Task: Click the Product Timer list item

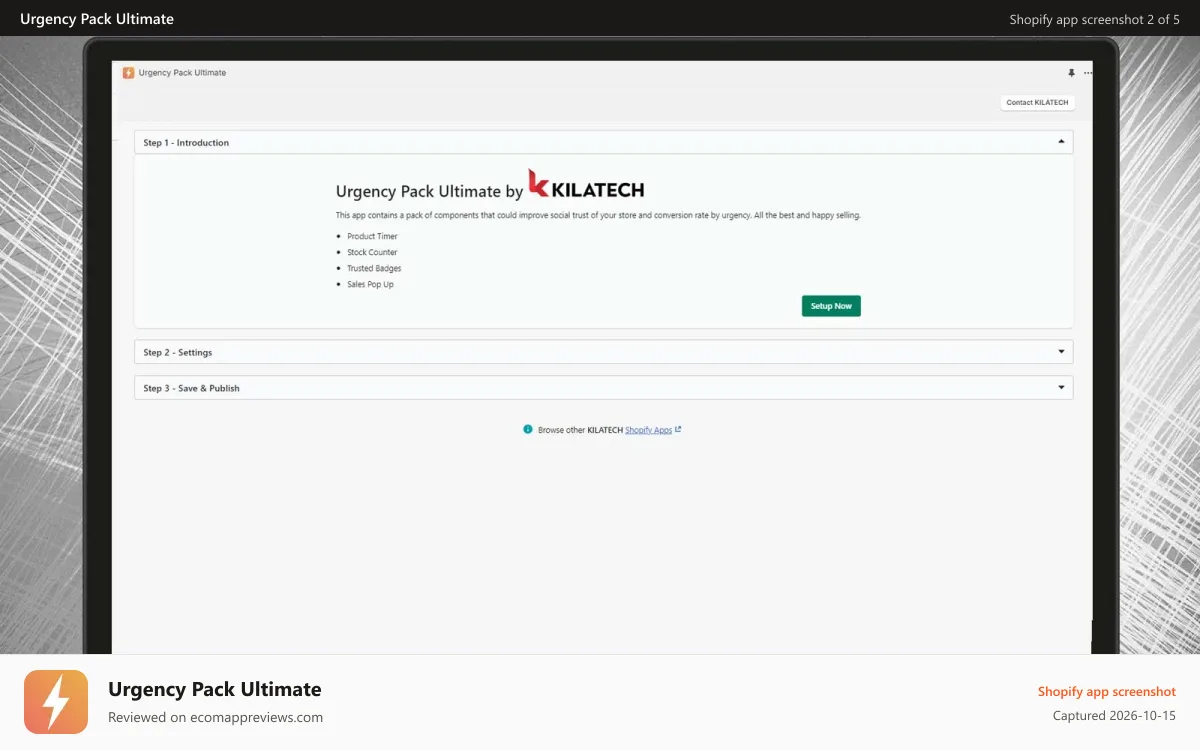Action: tap(372, 237)
